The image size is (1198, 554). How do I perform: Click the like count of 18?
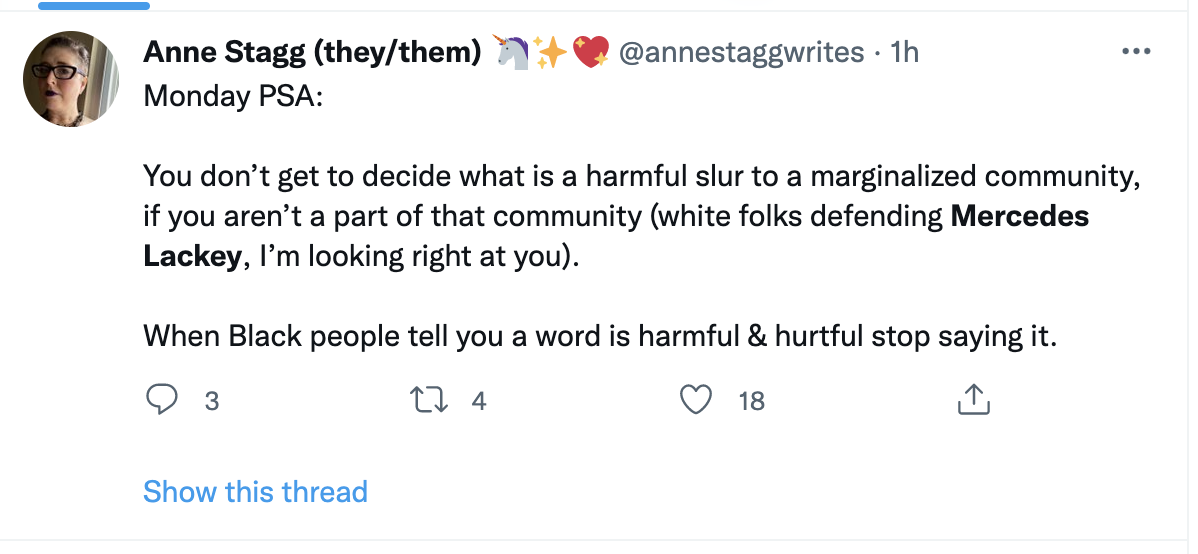coord(751,401)
